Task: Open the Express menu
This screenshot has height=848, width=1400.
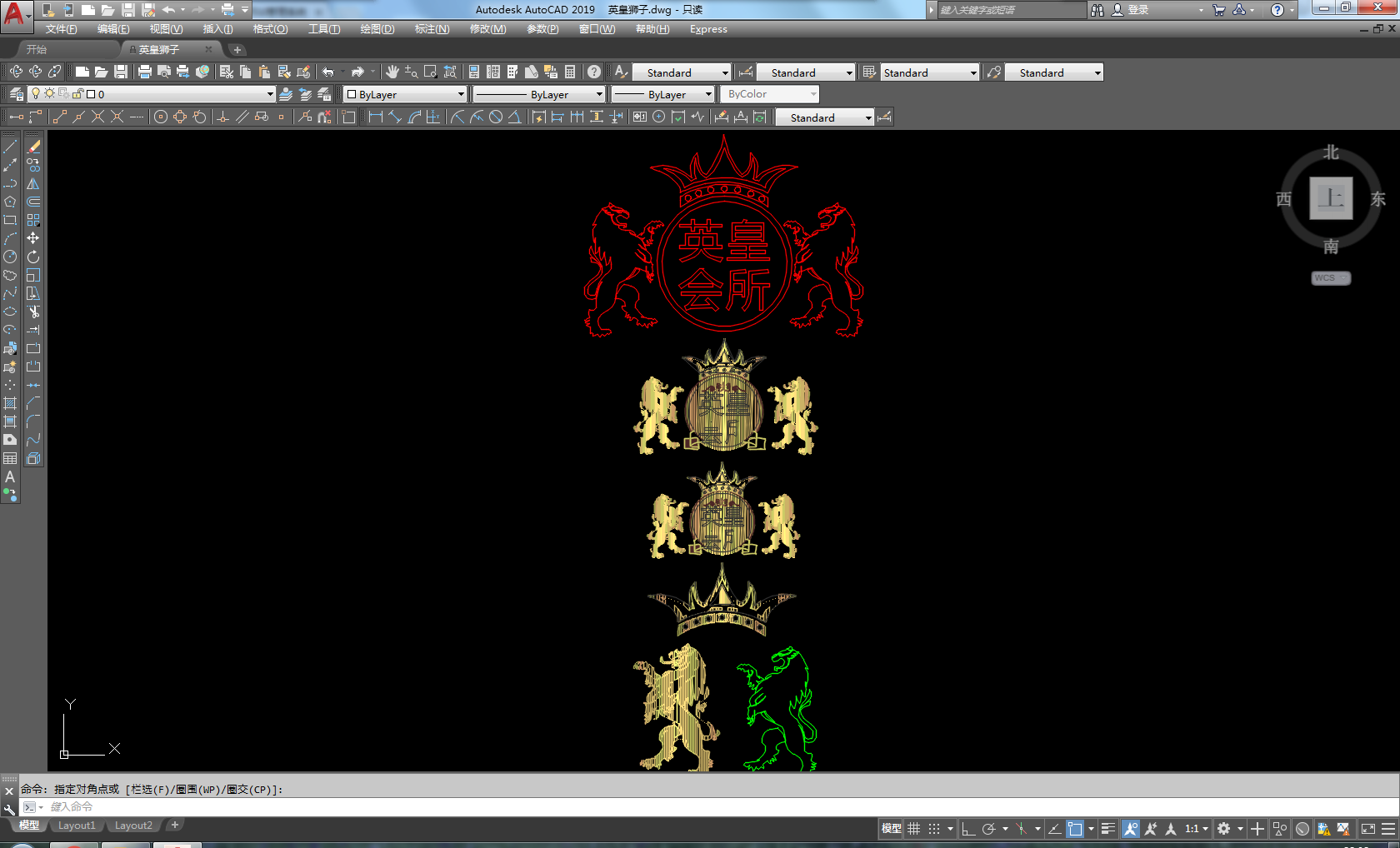Action: [708, 29]
